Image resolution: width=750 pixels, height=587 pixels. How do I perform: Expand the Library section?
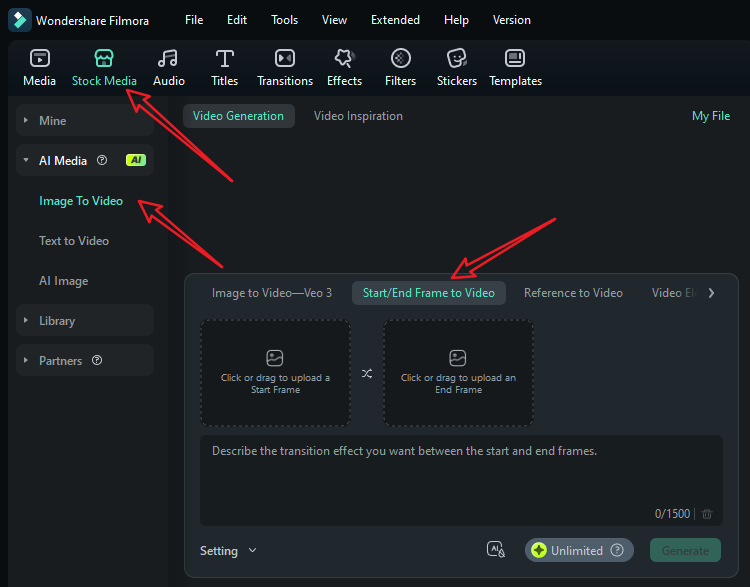coord(26,320)
